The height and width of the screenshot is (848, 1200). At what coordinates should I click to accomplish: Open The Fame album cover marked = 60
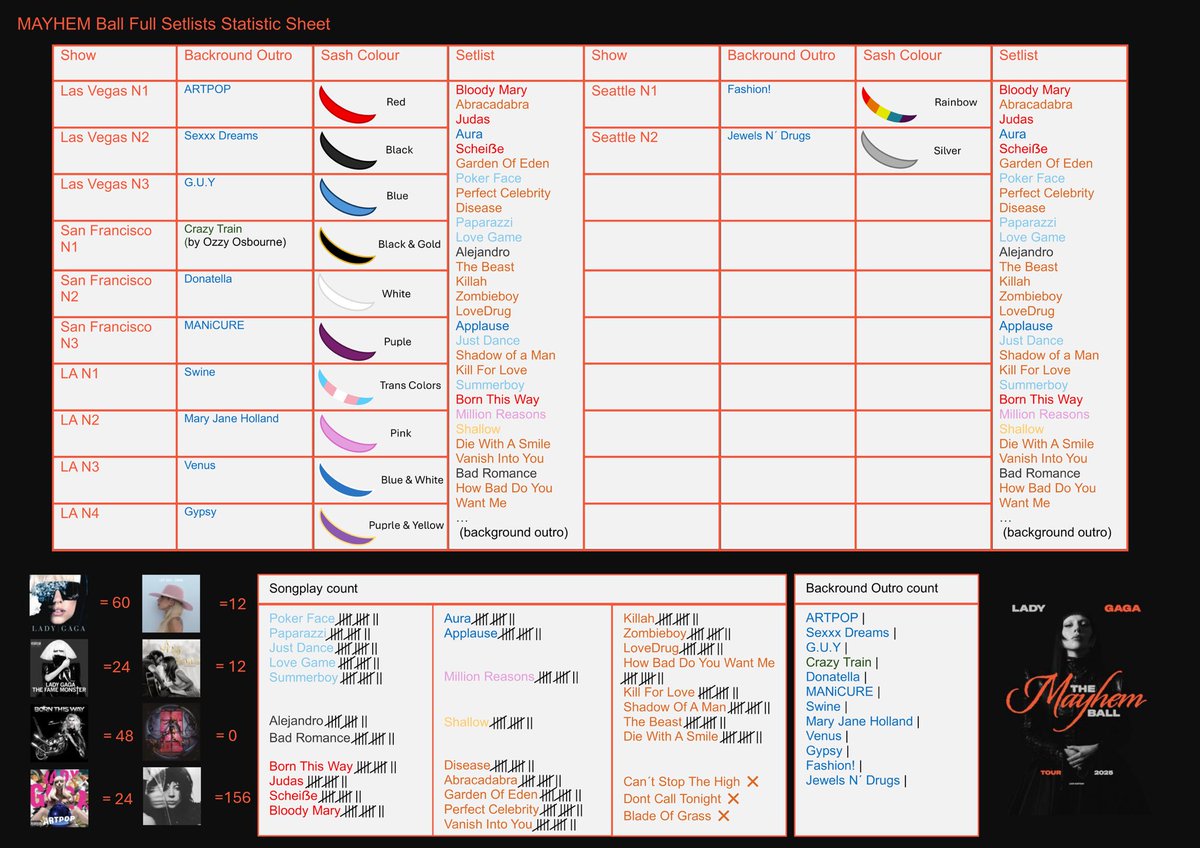coord(58,603)
